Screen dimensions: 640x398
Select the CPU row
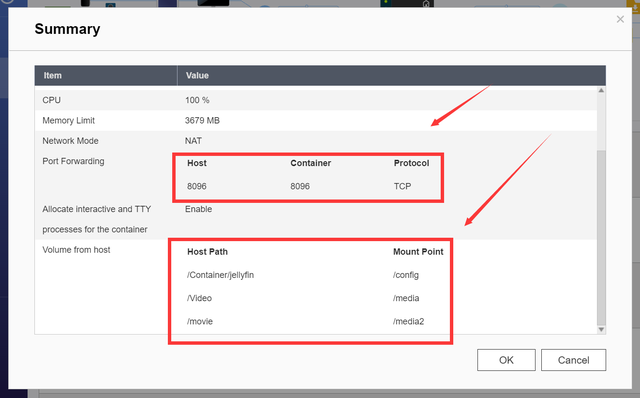point(316,100)
